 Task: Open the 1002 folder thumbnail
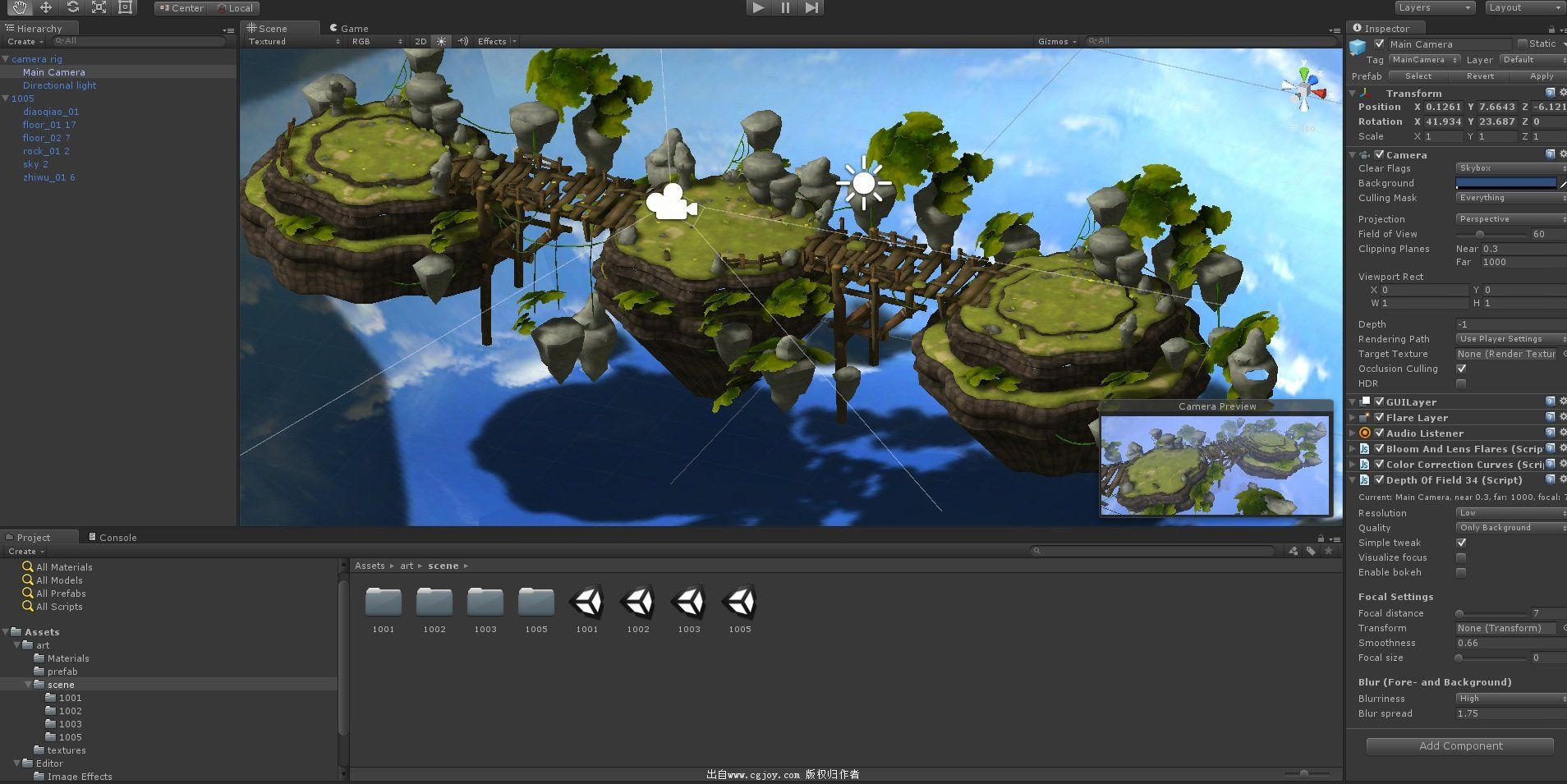(x=434, y=602)
